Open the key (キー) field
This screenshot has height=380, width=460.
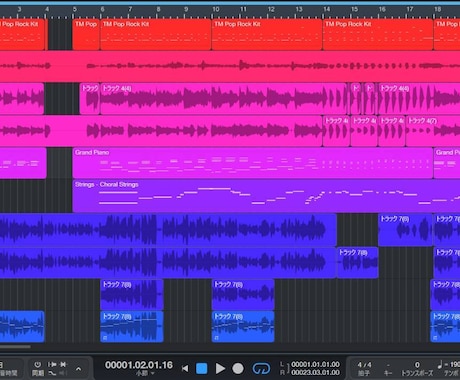coord(388,369)
